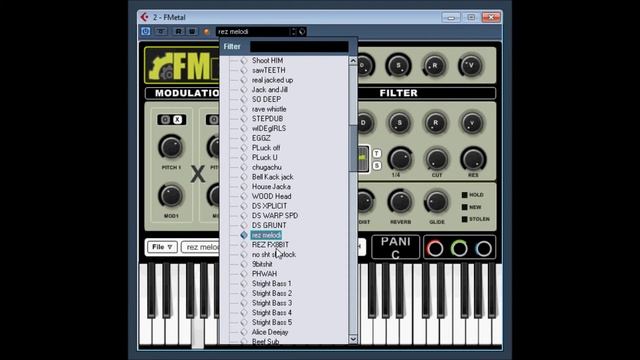The width and height of the screenshot is (640, 360).
Task: Click the preset up/down stepper arrows
Action: pyautogui.click(x=293, y=31)
